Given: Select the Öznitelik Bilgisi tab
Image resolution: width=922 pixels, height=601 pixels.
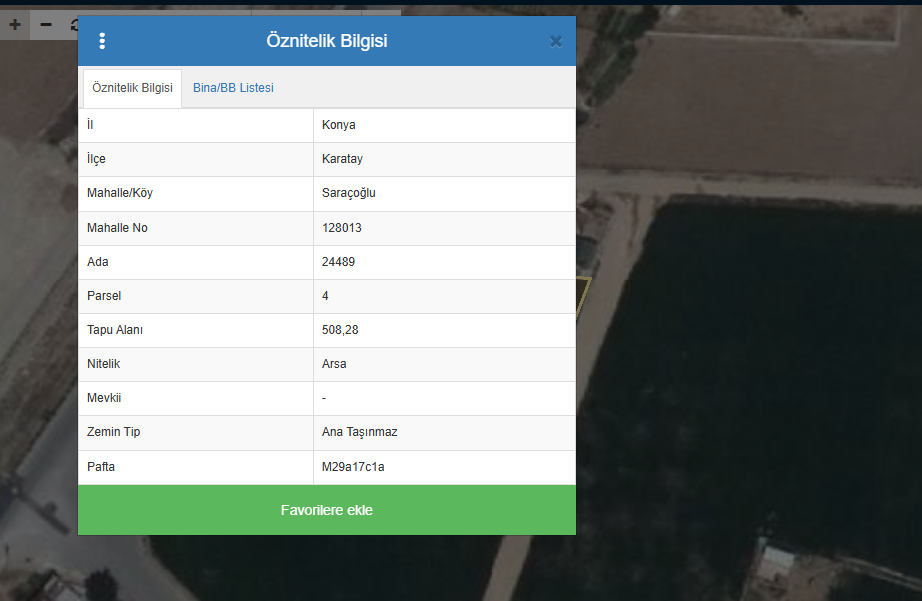Looking at the screenshot, I should [x=132, y=88].
